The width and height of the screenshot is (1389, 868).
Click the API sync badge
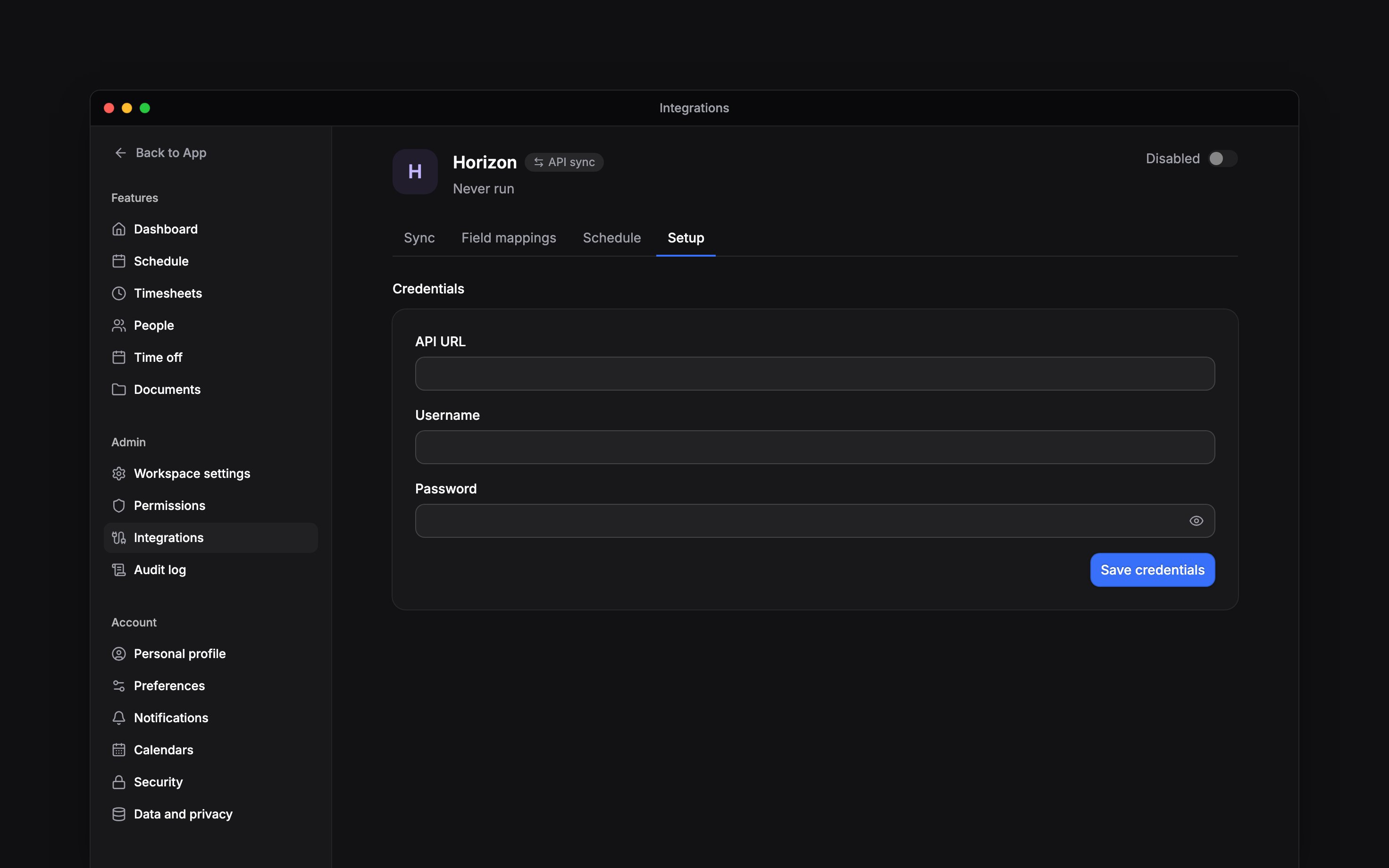[x=564, y=162]
